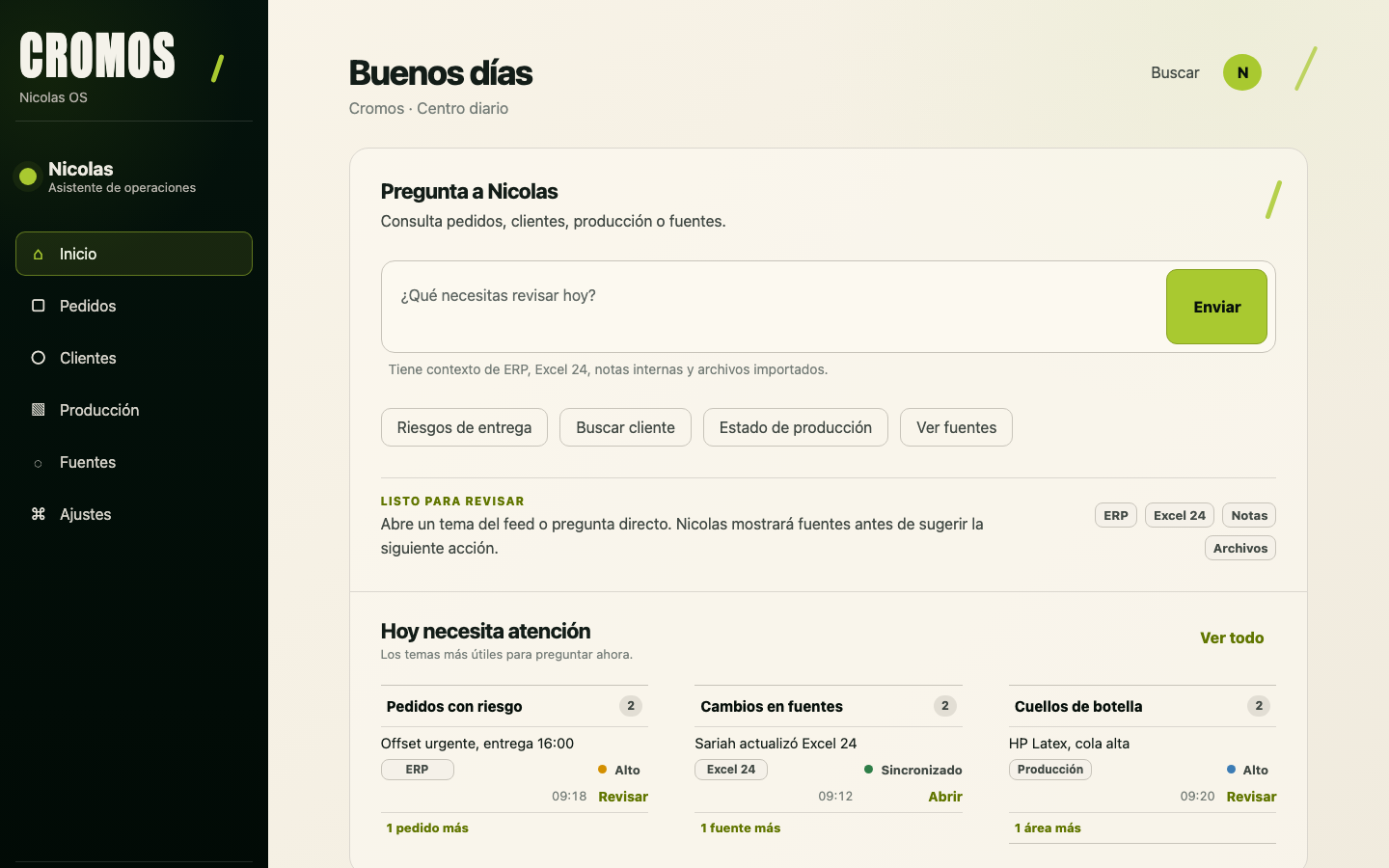Viewport: 1389px width, 868px height.
Task: Click the green status dot beside Nicolas
Action: click(x=28, y=176)
